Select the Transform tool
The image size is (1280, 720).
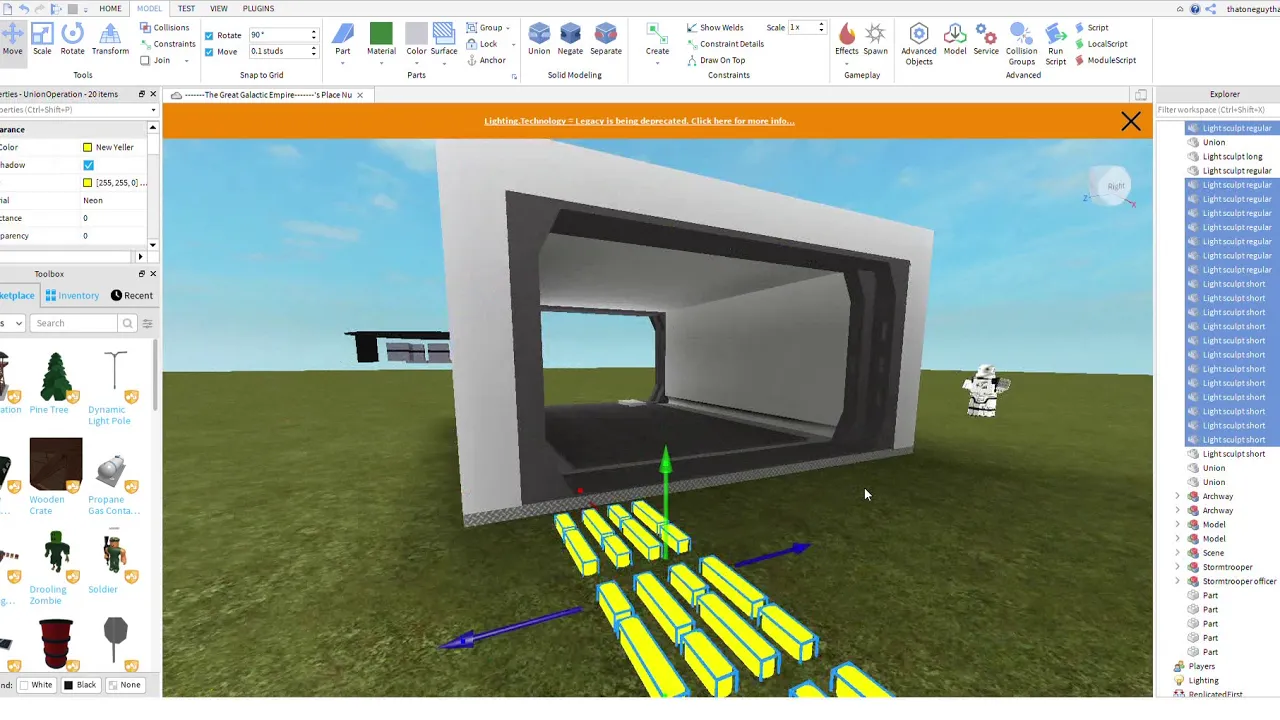pyautogui.click(x=110, y=39)
